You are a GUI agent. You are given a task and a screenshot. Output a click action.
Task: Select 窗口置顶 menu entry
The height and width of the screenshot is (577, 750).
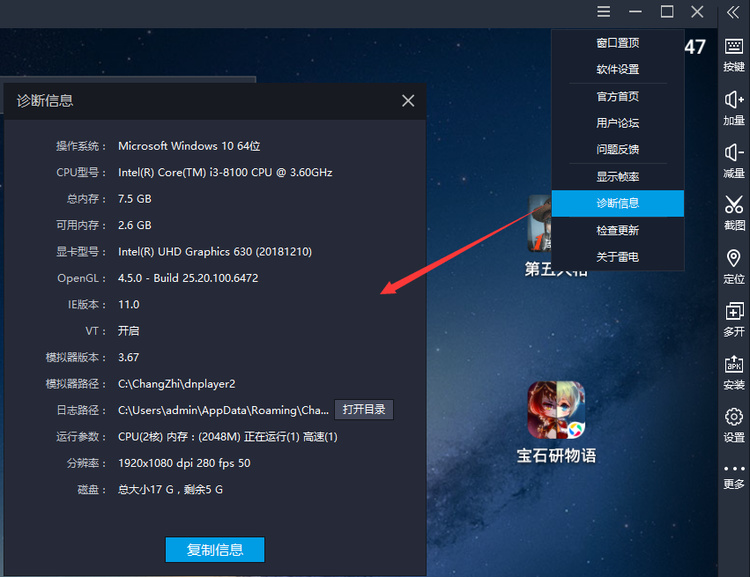click(617, 43)
